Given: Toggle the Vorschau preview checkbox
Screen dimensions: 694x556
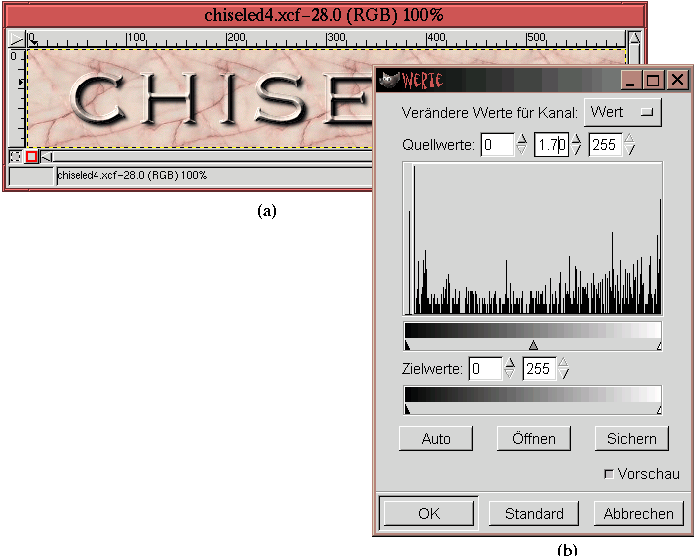Looking at the screenshot, I should pyautogui.click(x=609, y=474).
